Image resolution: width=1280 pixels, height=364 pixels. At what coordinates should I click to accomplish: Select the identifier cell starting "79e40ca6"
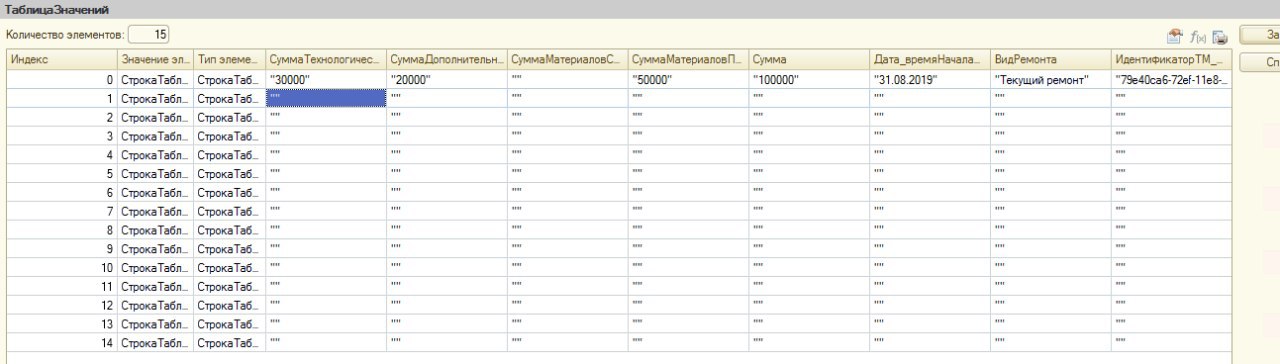[x=1172, y=79]
